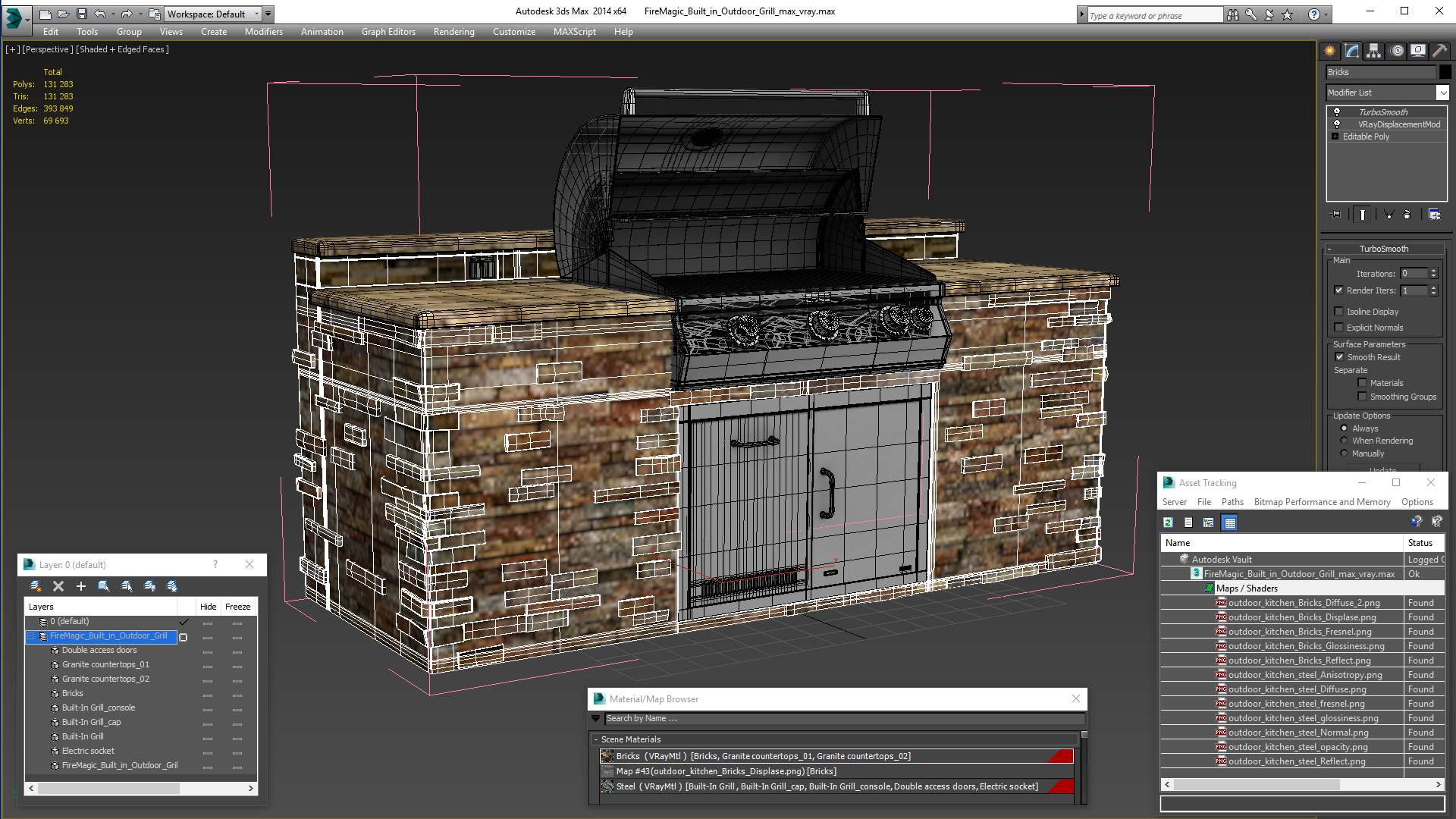
Task: Select the table view icon in Asset Tracking
Action: pos(1229,522)
